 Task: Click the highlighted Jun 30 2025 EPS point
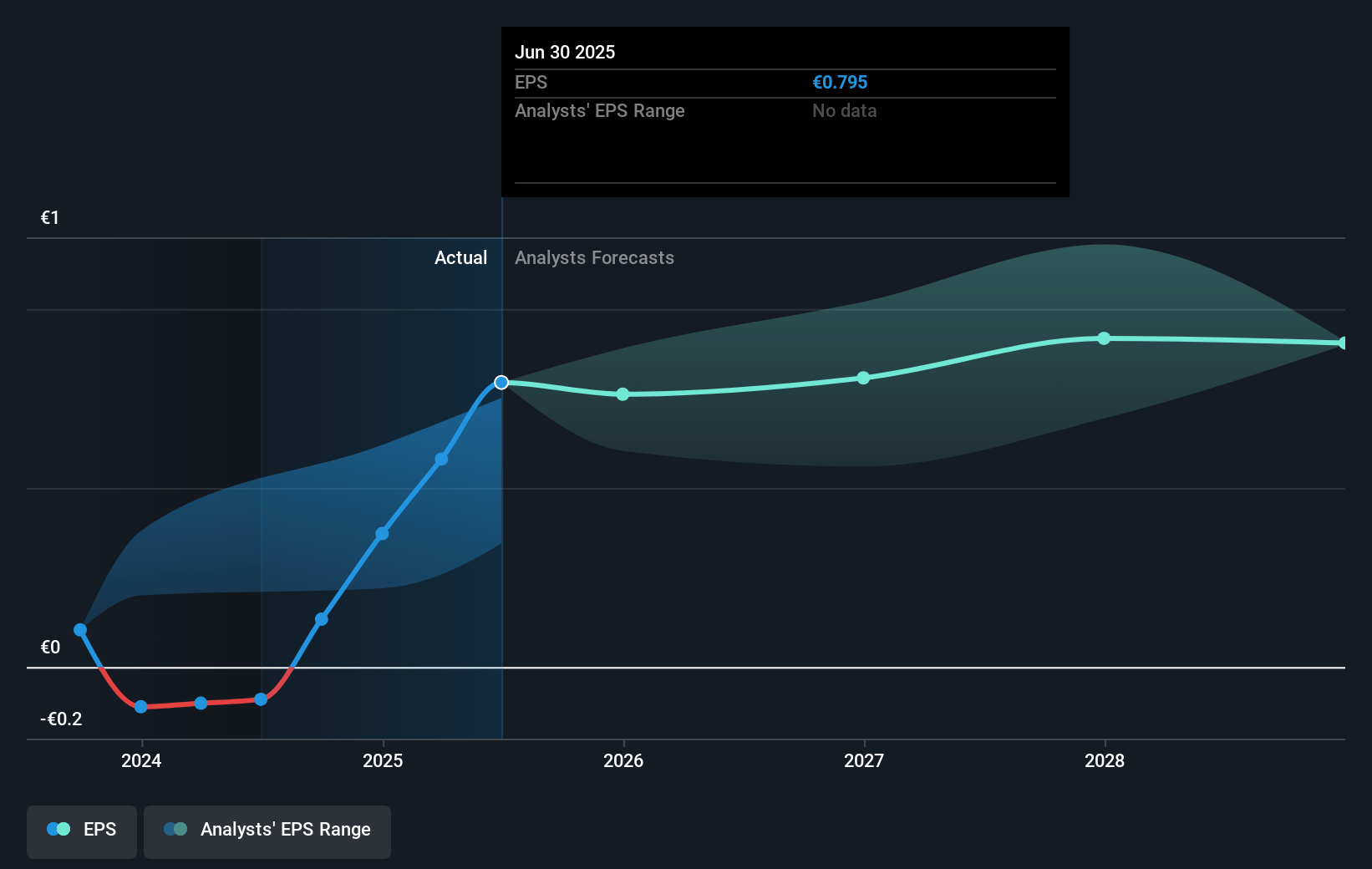[x=501, y=383]
